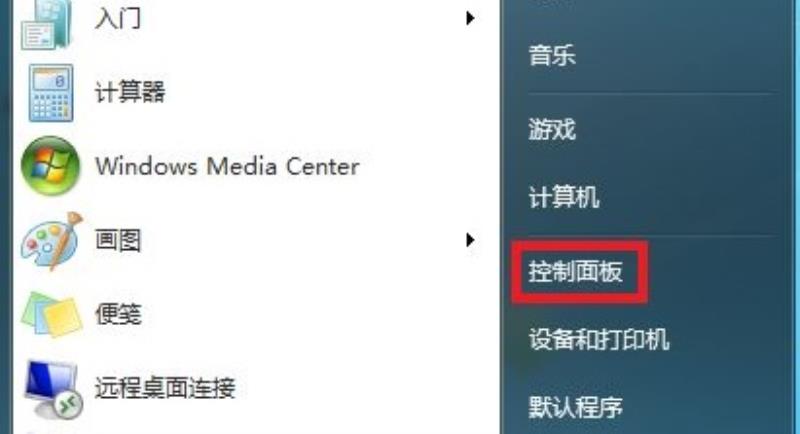
Task: Launch the 远程桌面连接 remote desktop icon
Action: [52, 389]
